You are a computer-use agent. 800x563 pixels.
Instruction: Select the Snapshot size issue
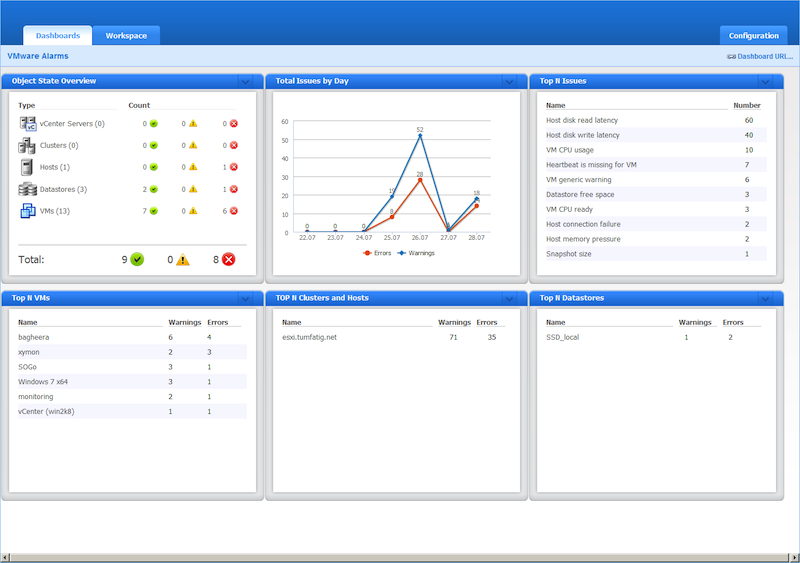coord(656,254)
